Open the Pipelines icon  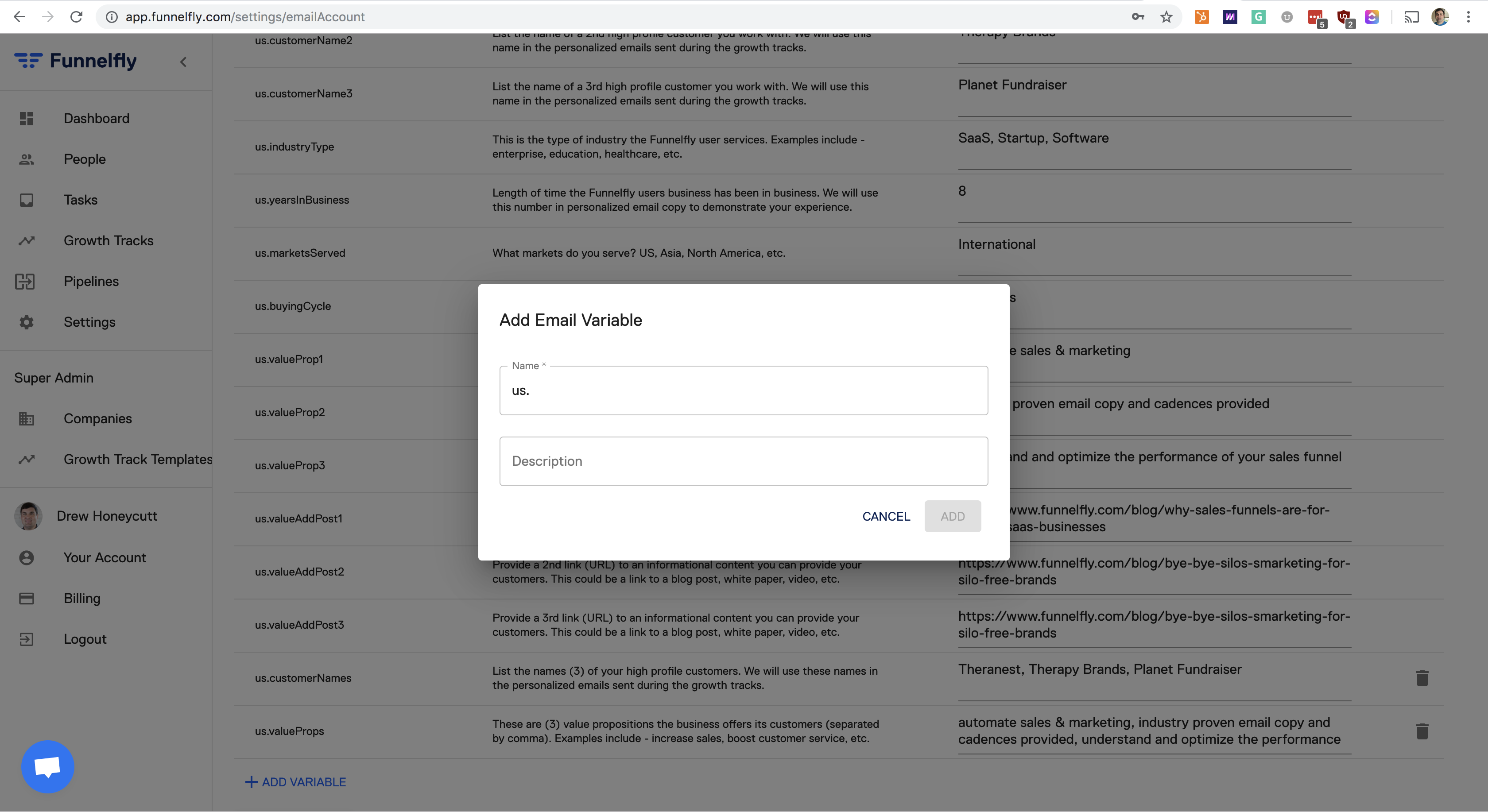(x=25, y=281)
